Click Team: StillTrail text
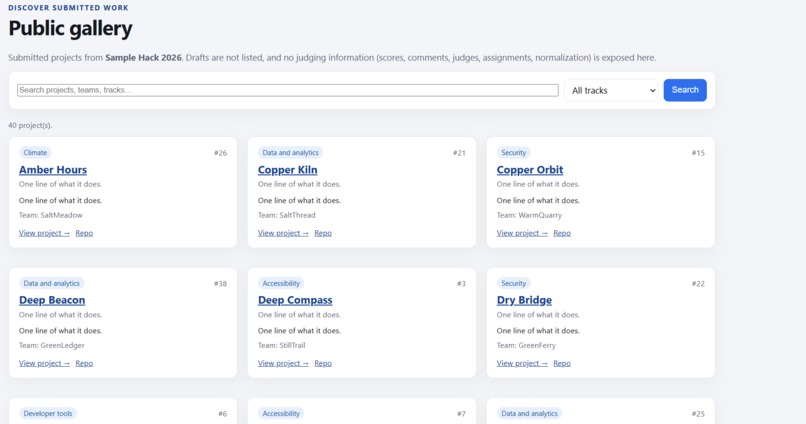Image resolution: width=806 pixels, height=424 pixels. point(281,345)
